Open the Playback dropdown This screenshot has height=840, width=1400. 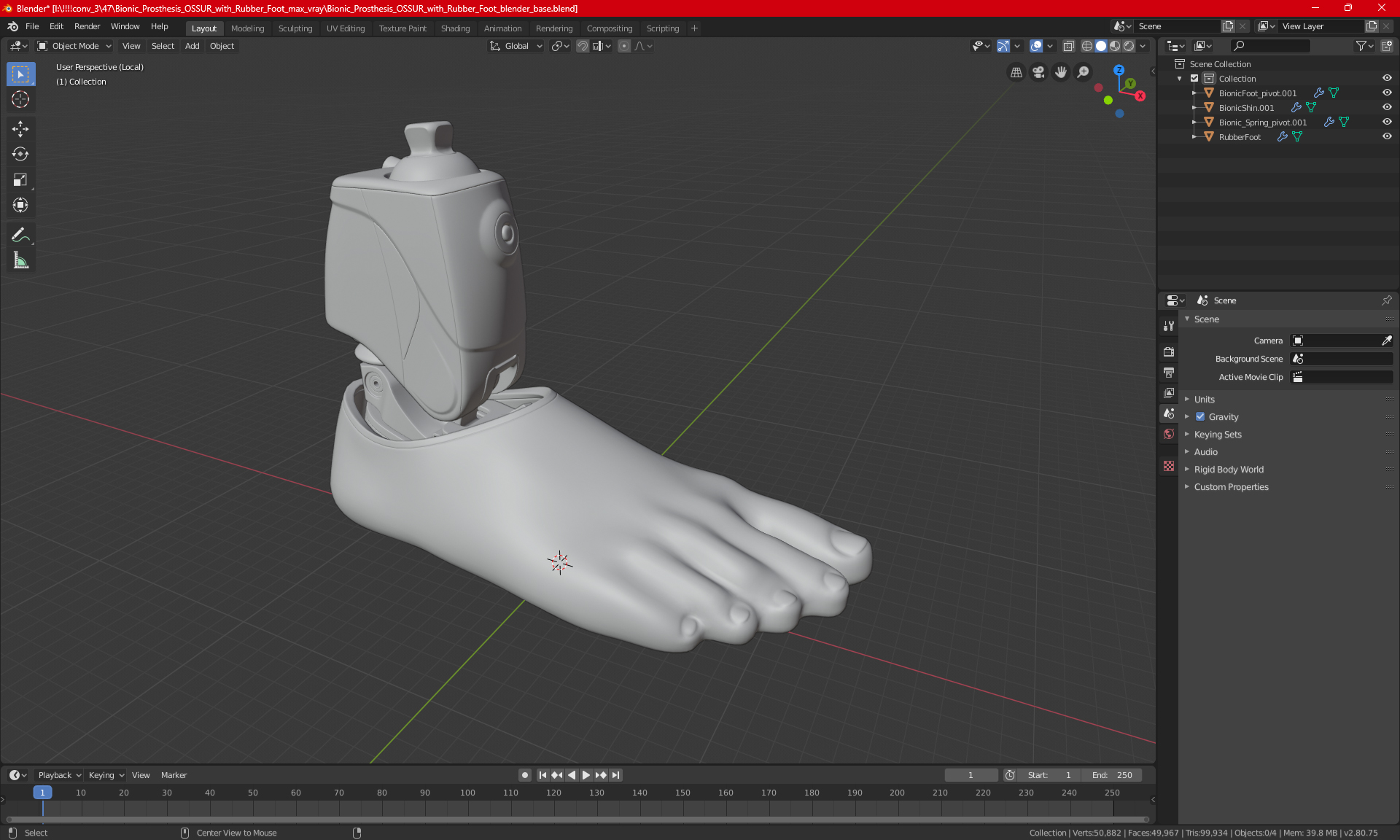pyautogui.click(x=59, y=775)
